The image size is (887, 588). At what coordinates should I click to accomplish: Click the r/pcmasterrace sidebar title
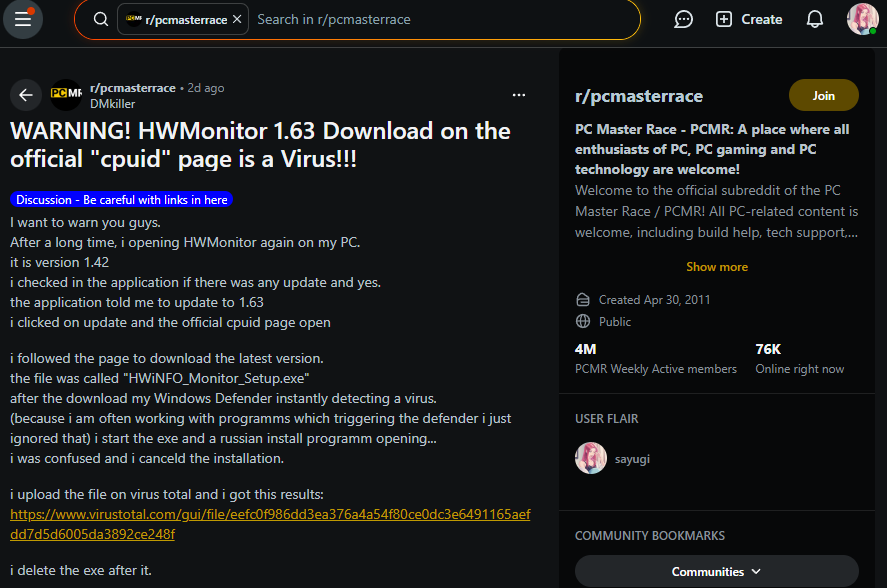click(638, 96)
